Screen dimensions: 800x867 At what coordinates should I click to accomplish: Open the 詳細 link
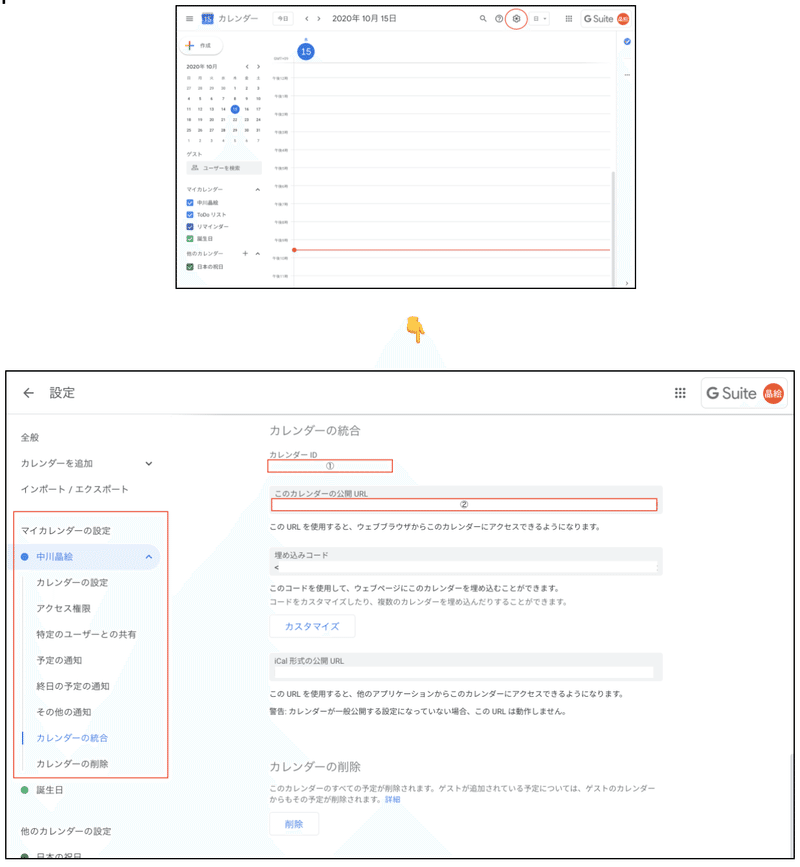393,800
